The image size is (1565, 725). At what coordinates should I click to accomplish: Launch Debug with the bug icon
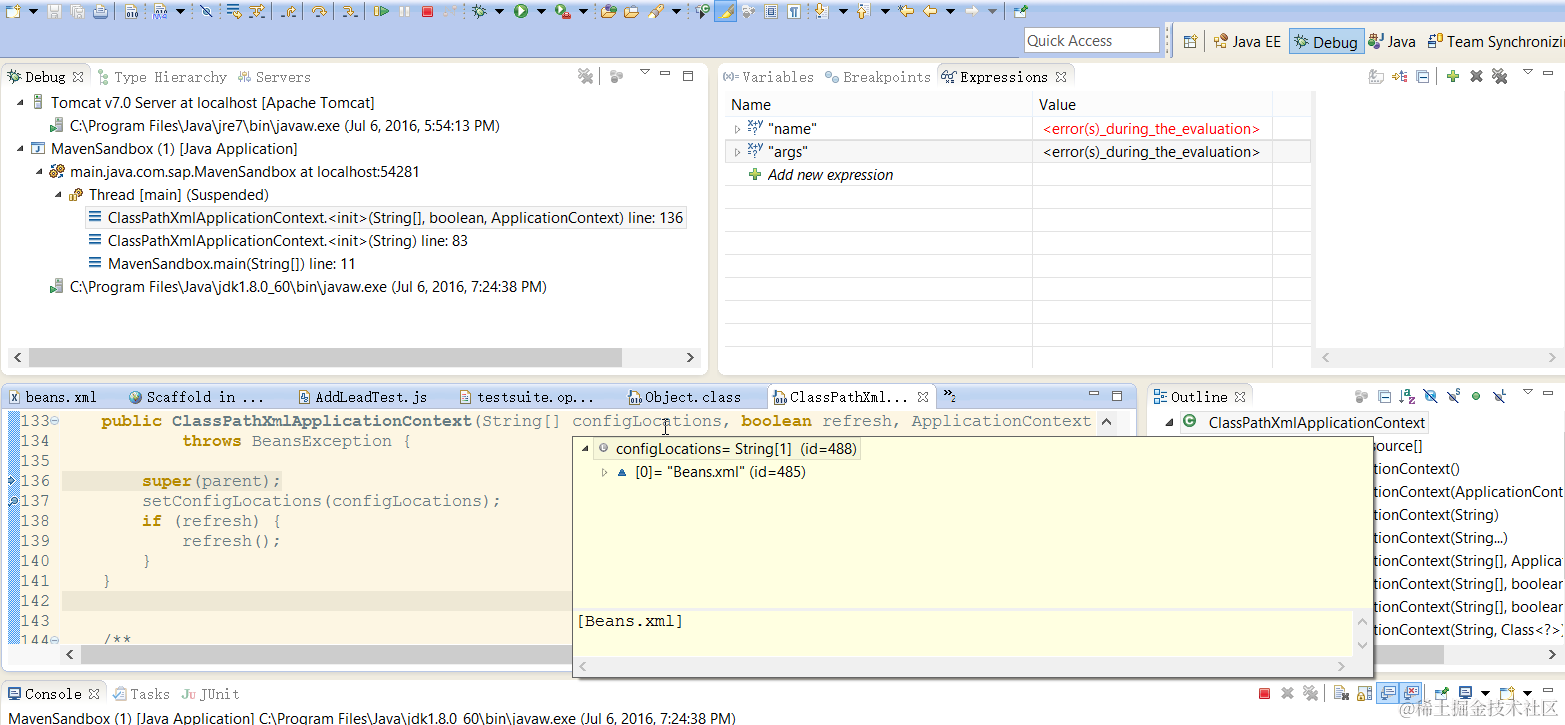coord(478,11)
